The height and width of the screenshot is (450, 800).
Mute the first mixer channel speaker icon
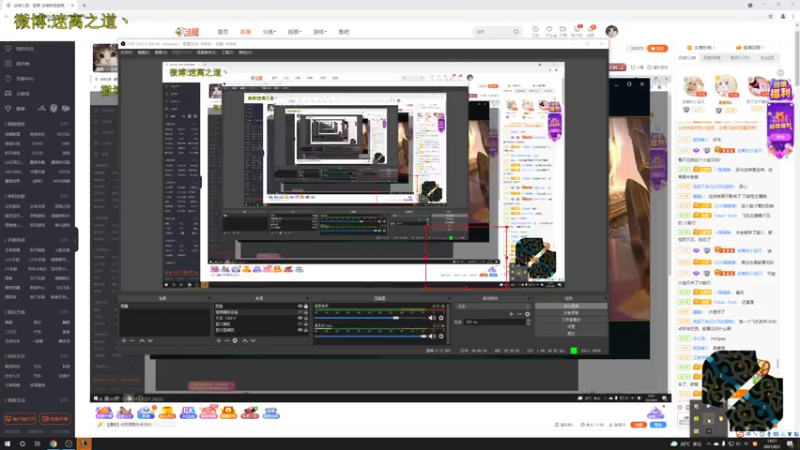point(432,318)
